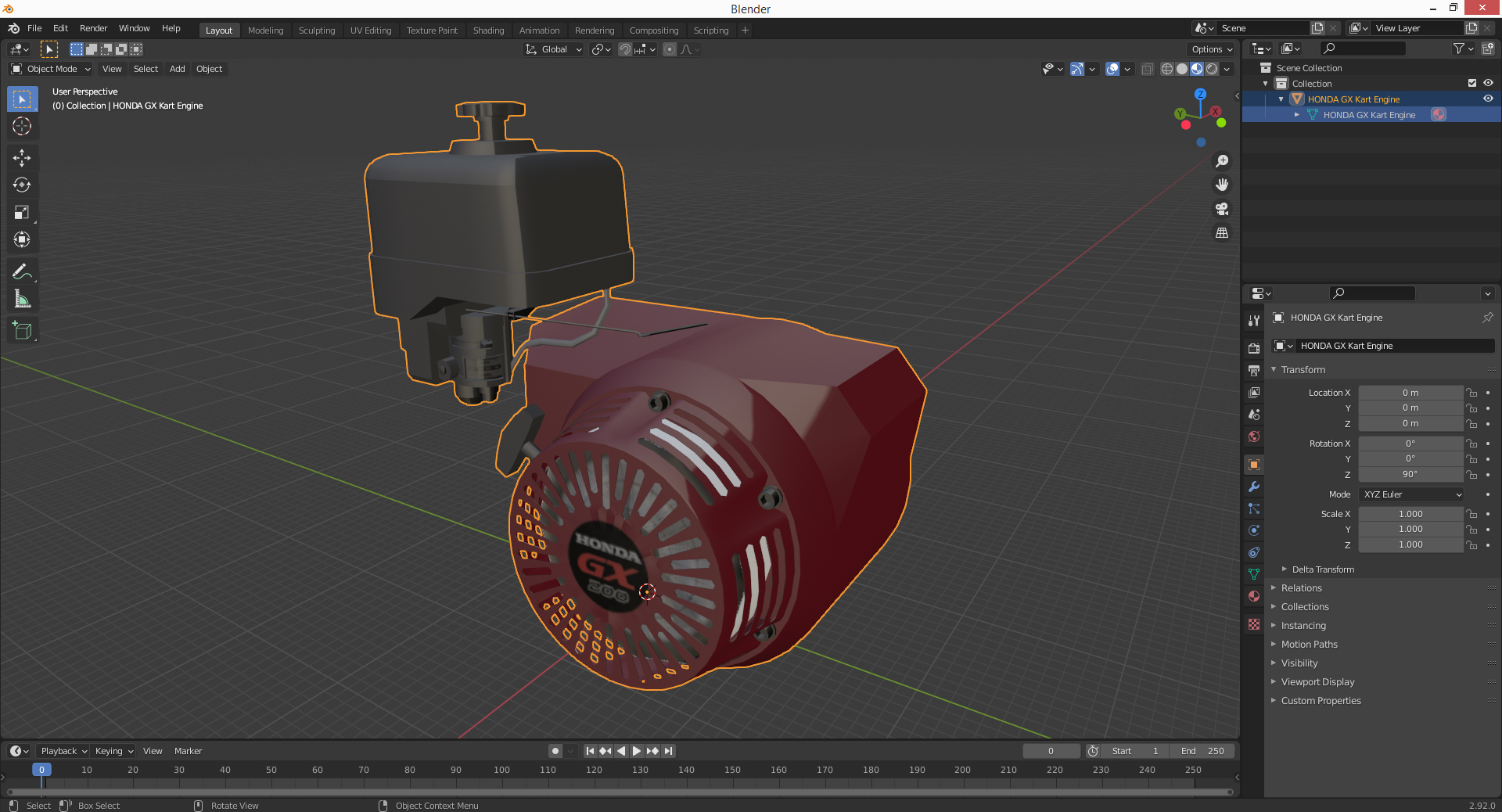Viewport: 1502px width, 812px height.
Task: Choose the Select Box tool
Action: pos(22,99)
